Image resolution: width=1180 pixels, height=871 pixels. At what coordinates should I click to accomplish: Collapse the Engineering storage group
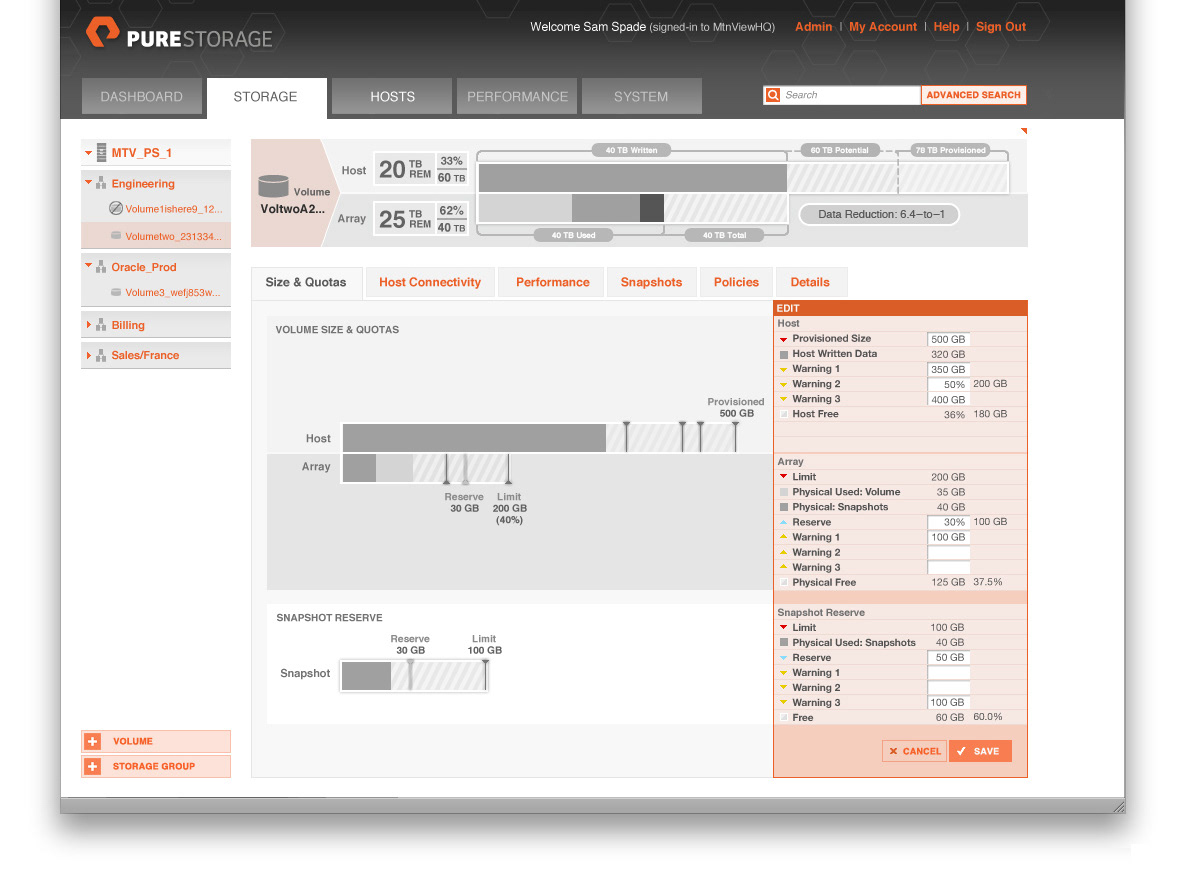point(88,182)
